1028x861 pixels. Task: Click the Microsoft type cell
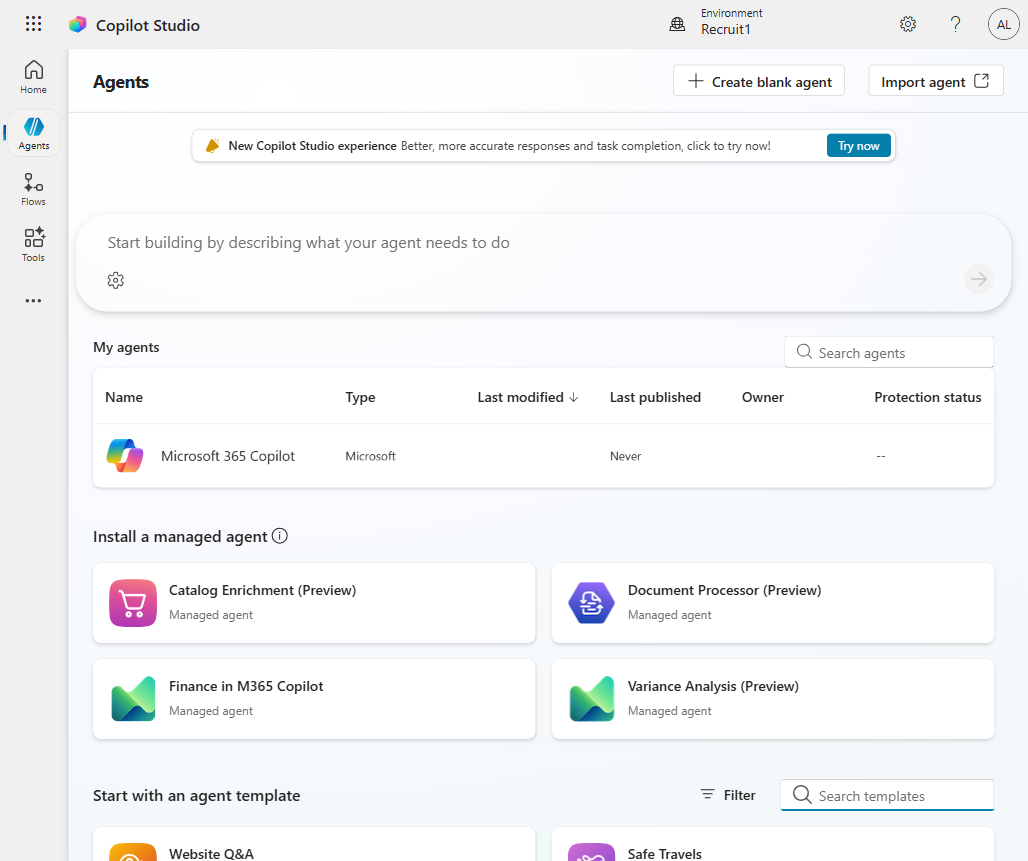pyautogui.click(x=370, y=456)
